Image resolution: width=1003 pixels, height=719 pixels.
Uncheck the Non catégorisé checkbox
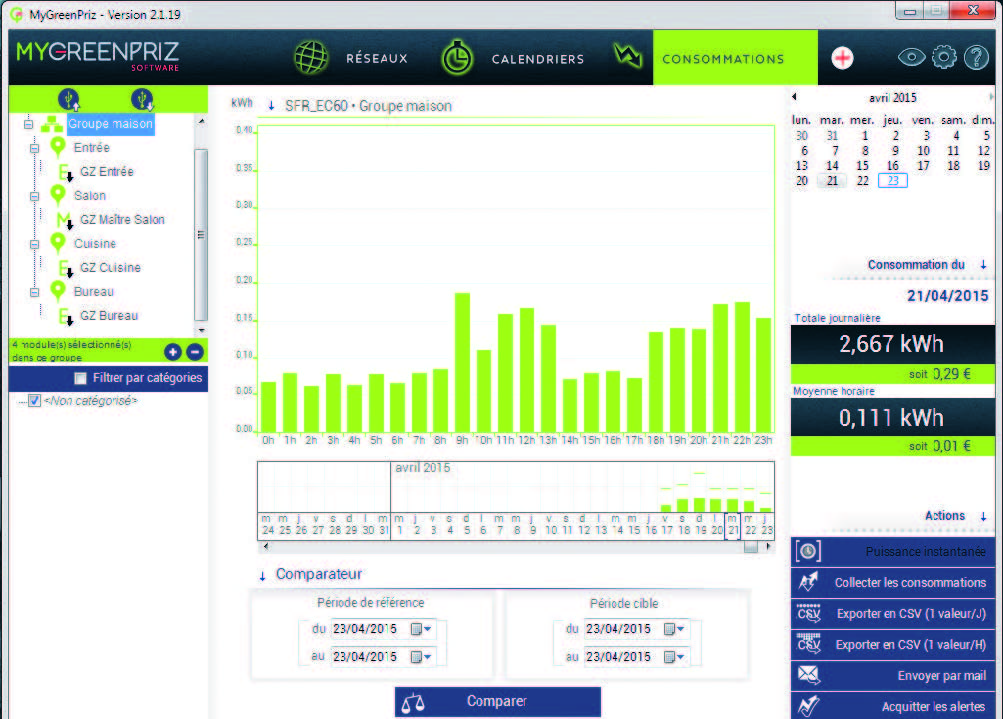click(35, 400)
